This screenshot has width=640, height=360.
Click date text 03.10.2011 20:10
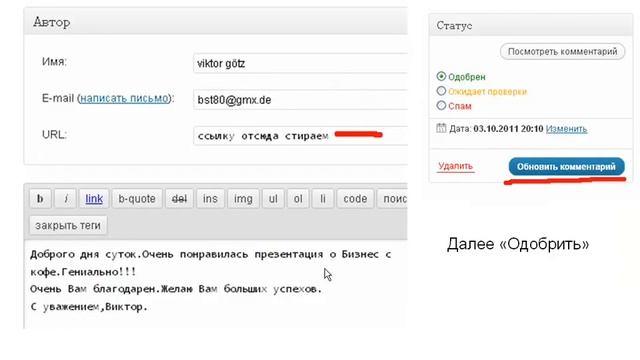pos(508,129)
